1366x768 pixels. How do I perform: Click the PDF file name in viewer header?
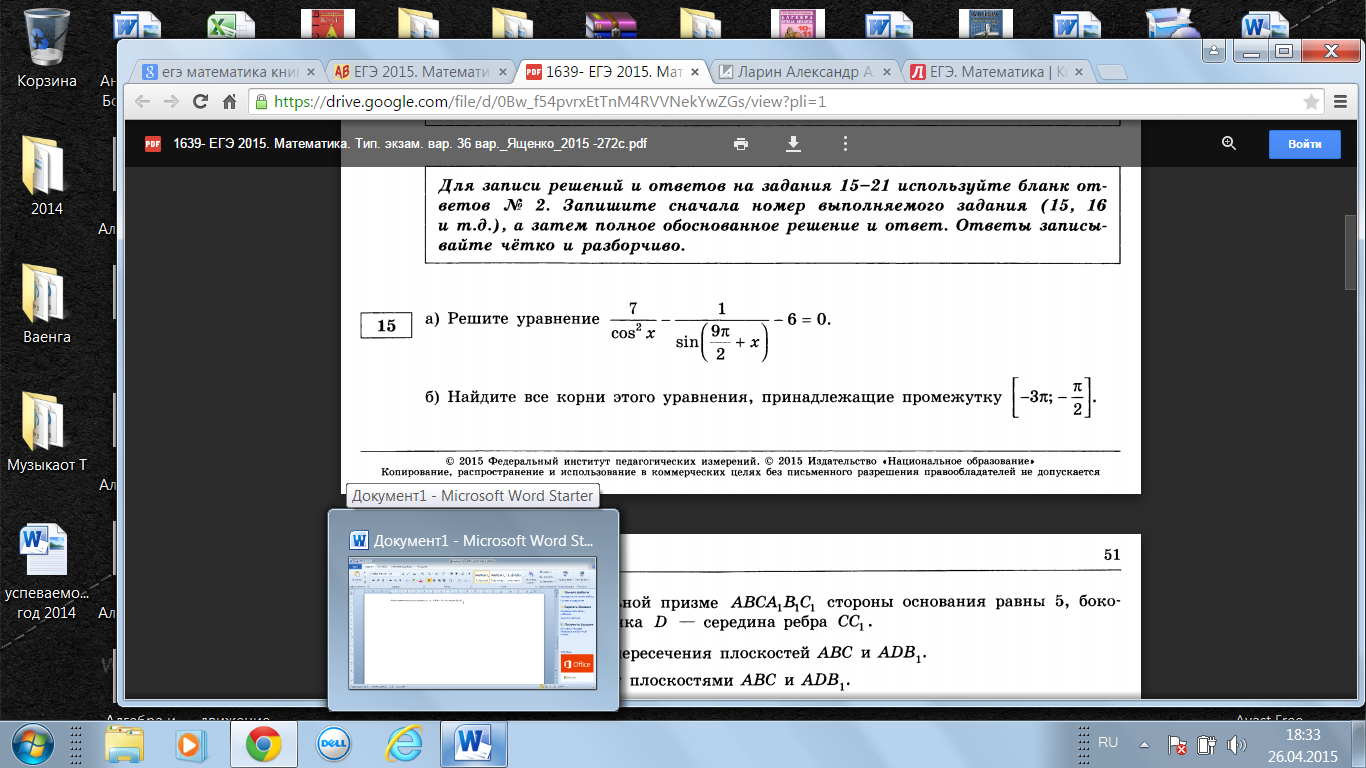410,144
